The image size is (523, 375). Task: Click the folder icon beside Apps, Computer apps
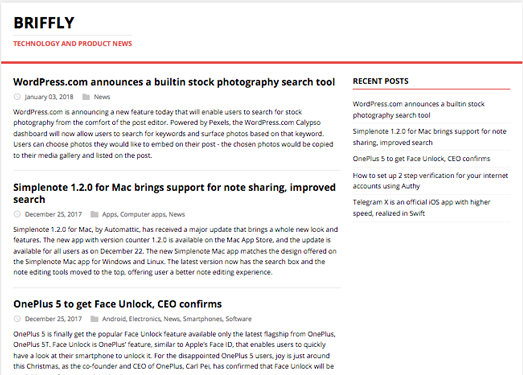tap(94, 214)
